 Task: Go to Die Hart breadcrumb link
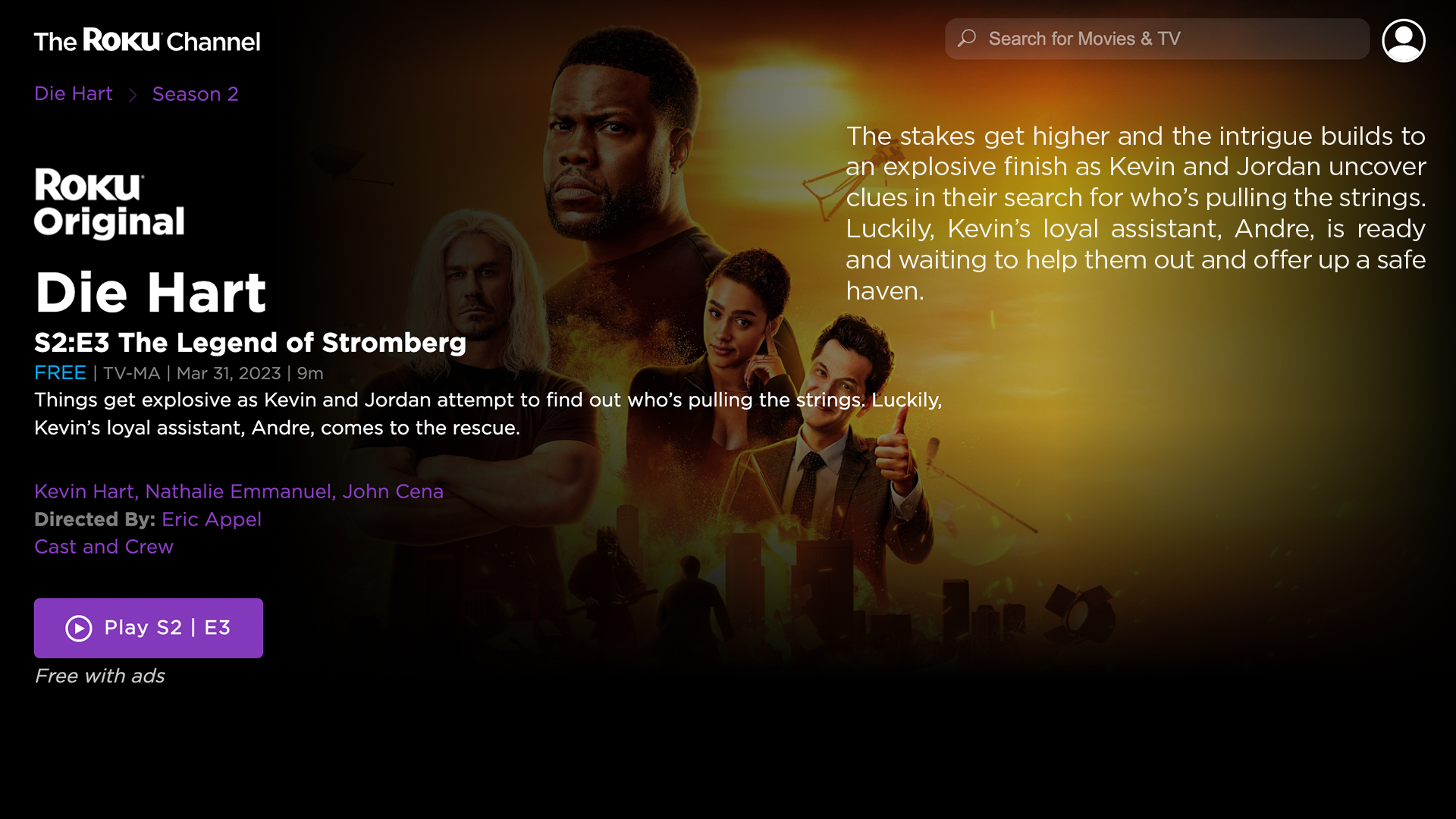[74, 93]
